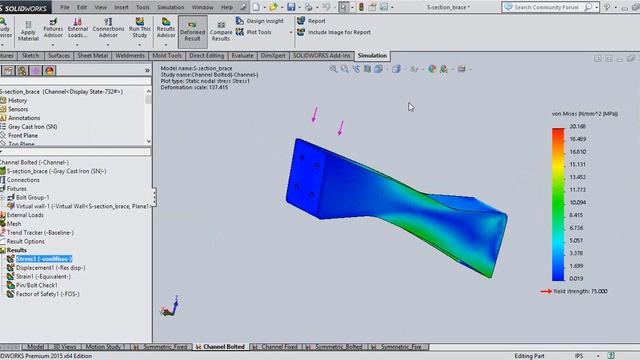The image size is (640, 360).
Task: Open the File menu
Action: [x=65, y=7]
